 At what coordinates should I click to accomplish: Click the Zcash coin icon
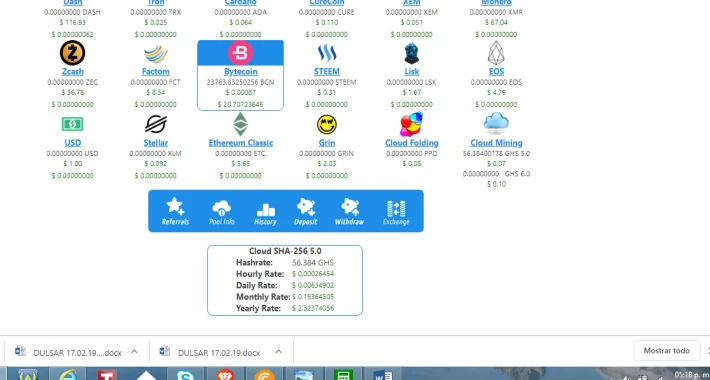pyautogui.click(x=72, y=53)
